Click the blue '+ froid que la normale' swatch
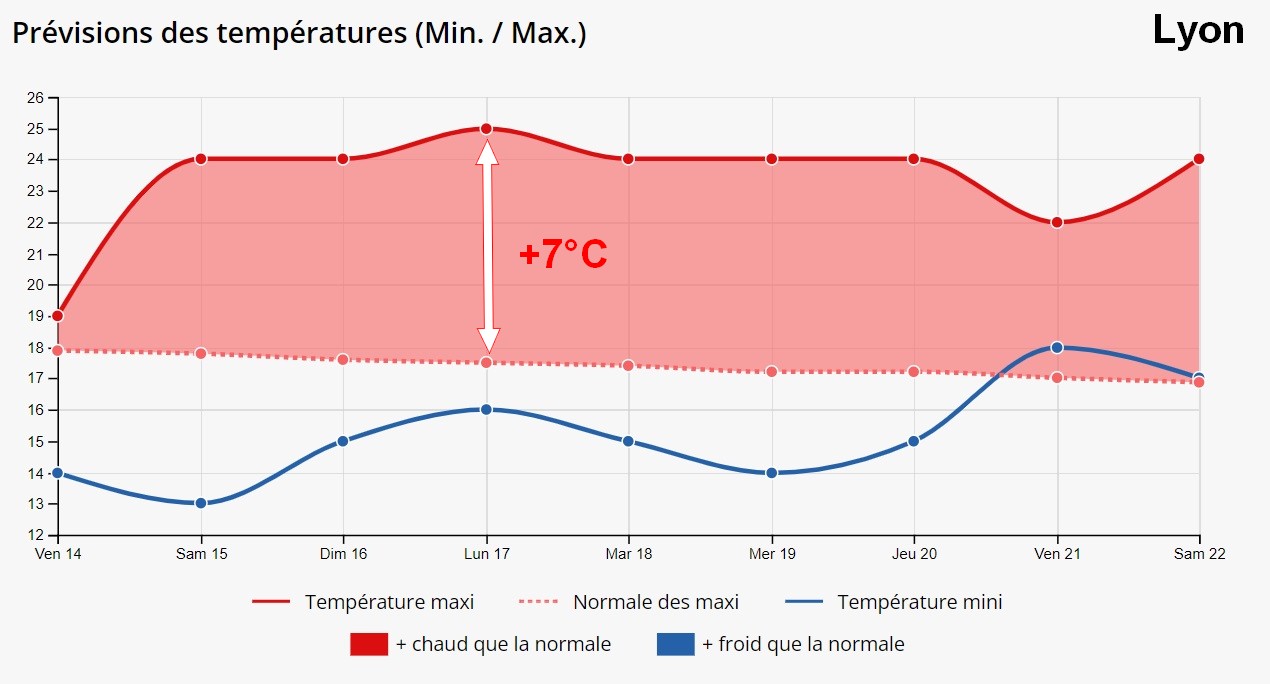This screenshot has height=684, width=1270. click(675, 644)
